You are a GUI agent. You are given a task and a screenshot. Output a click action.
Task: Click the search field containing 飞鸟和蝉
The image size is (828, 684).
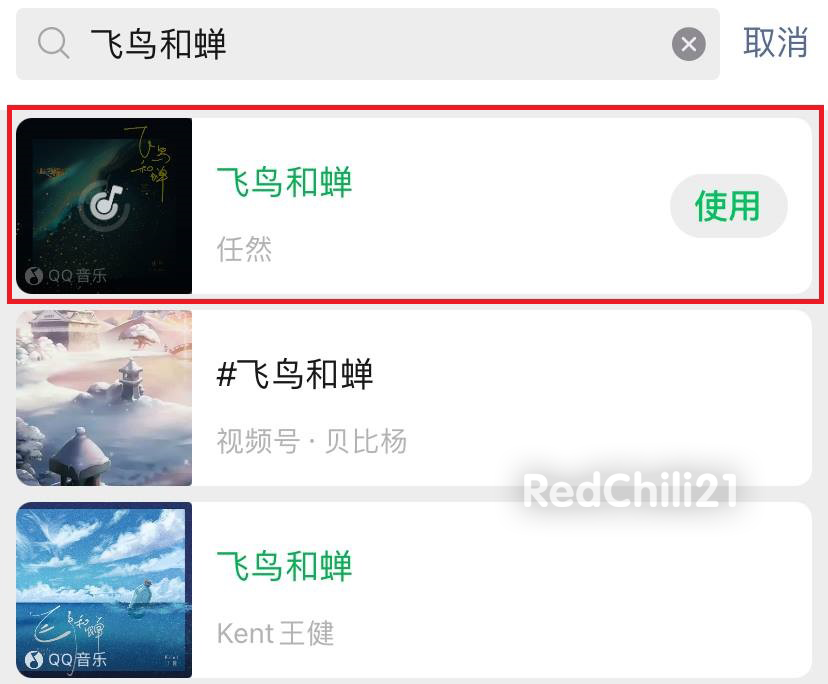[368, 44]
